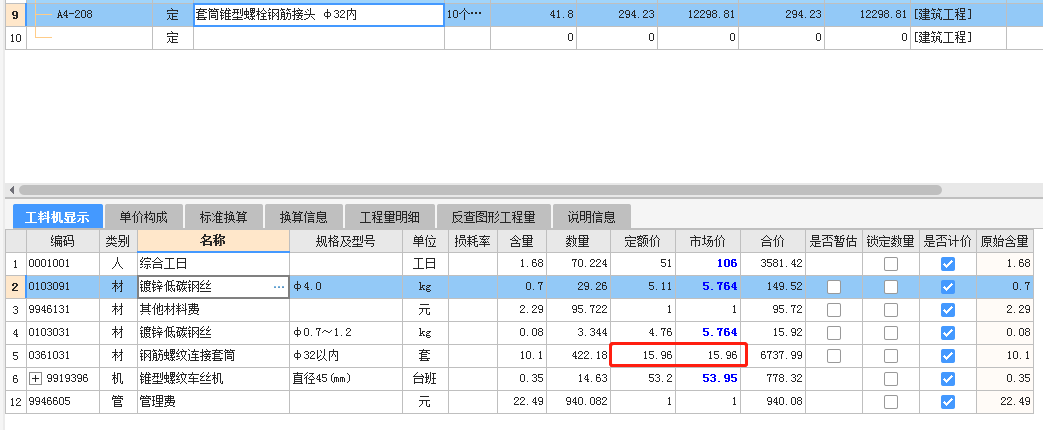
Task: Click market price 53.95 cell
Action: tap(708, 379)
